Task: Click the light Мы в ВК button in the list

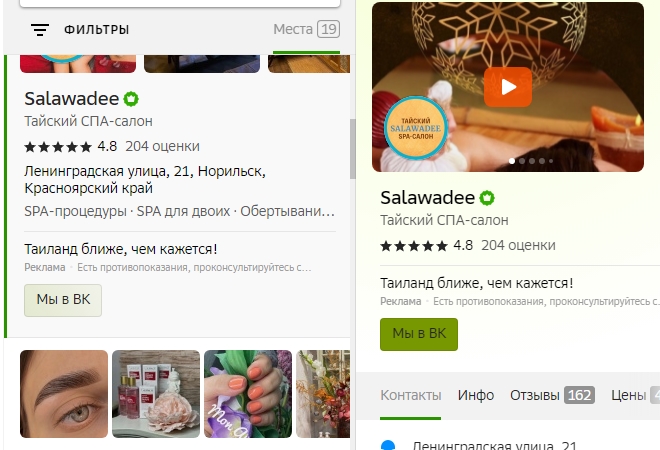Action: 63,300
